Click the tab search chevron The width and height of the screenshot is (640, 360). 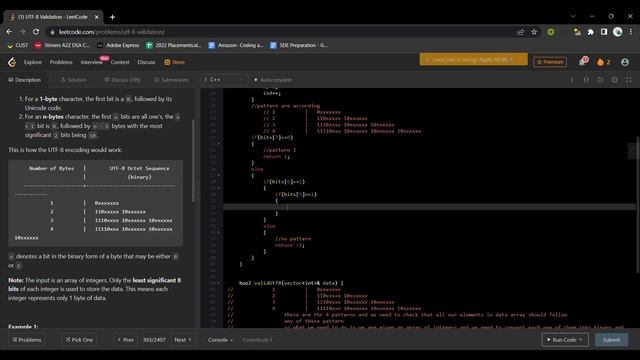tap(573, 16)
